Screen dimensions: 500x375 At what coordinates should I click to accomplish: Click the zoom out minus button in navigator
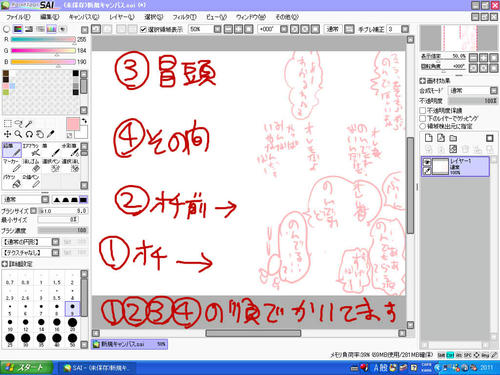[x=473, y=57]
